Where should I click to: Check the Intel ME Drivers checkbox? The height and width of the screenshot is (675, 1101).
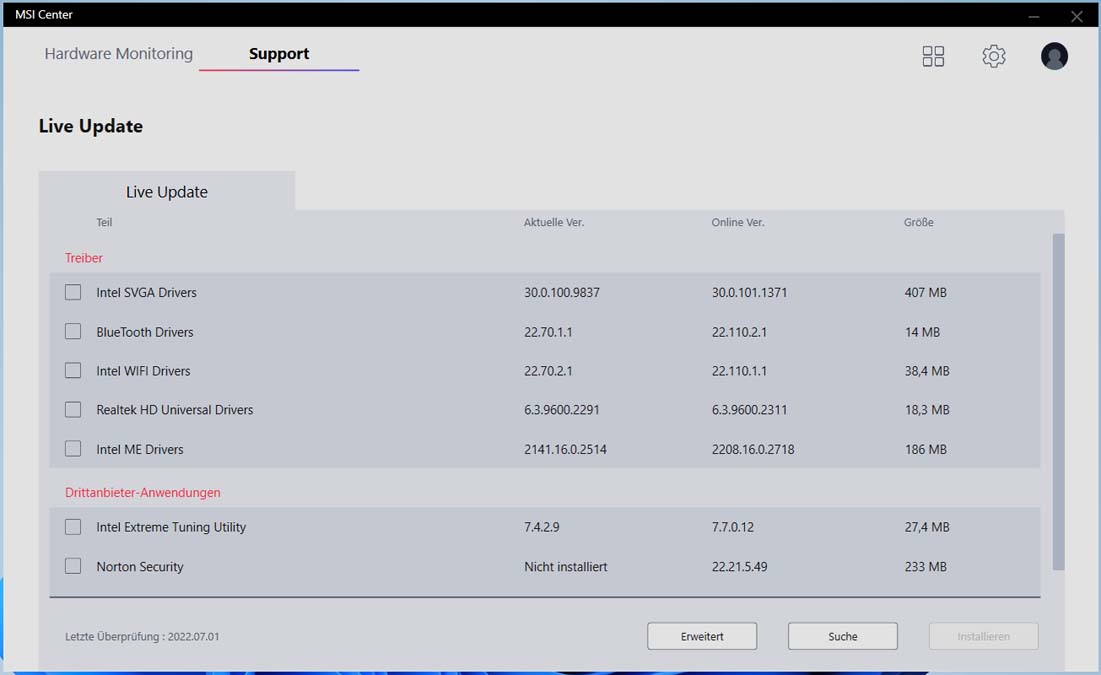click(73, 449)
